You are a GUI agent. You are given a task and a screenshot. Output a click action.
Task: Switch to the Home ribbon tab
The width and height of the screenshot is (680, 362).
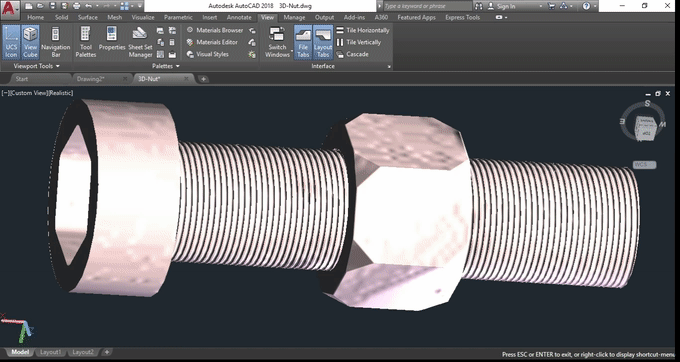tap(36, 17)
